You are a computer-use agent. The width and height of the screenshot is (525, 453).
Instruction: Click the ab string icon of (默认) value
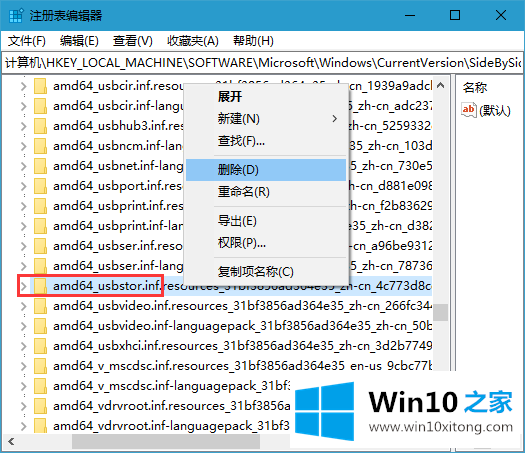pyautogui.click(x=468, y=110)
